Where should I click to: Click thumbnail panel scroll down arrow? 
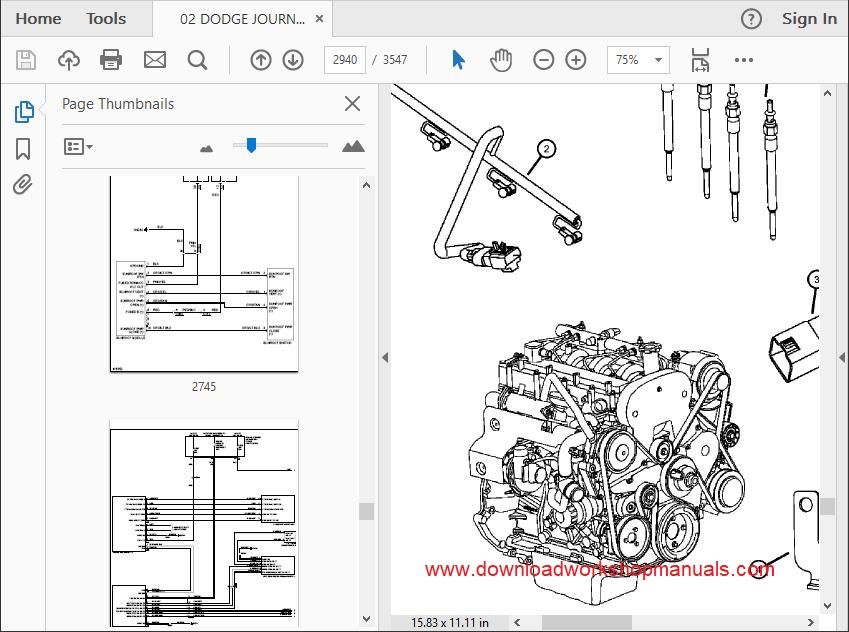367,619
